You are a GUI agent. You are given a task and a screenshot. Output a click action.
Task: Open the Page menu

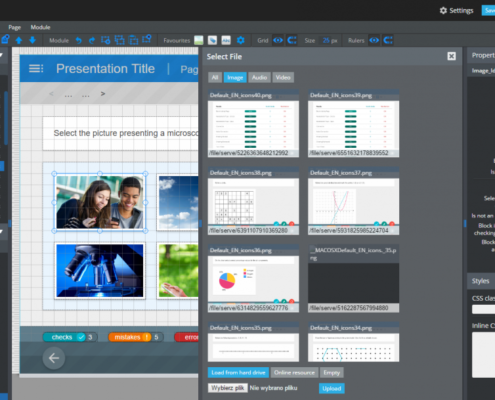(x=15, y=27)
